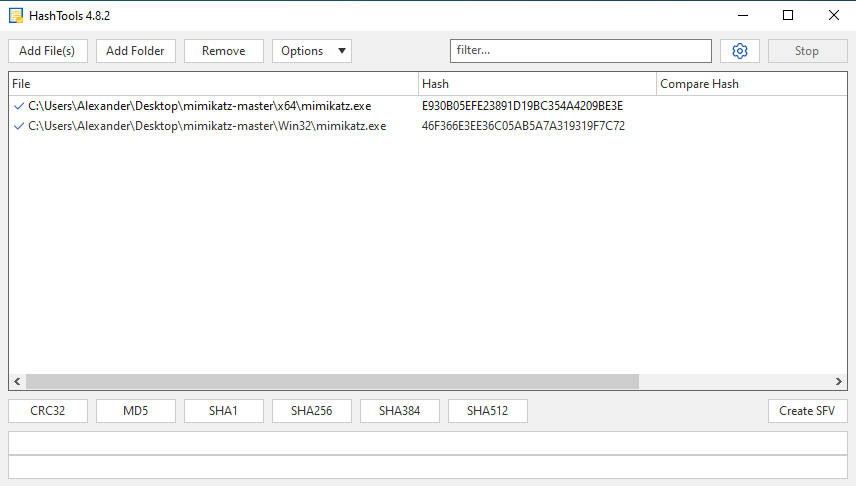This screenshot has width=856, height=486.
Task: Click checkmark icon beside x64 mimikatz.exe row
Action: (19, 106)
